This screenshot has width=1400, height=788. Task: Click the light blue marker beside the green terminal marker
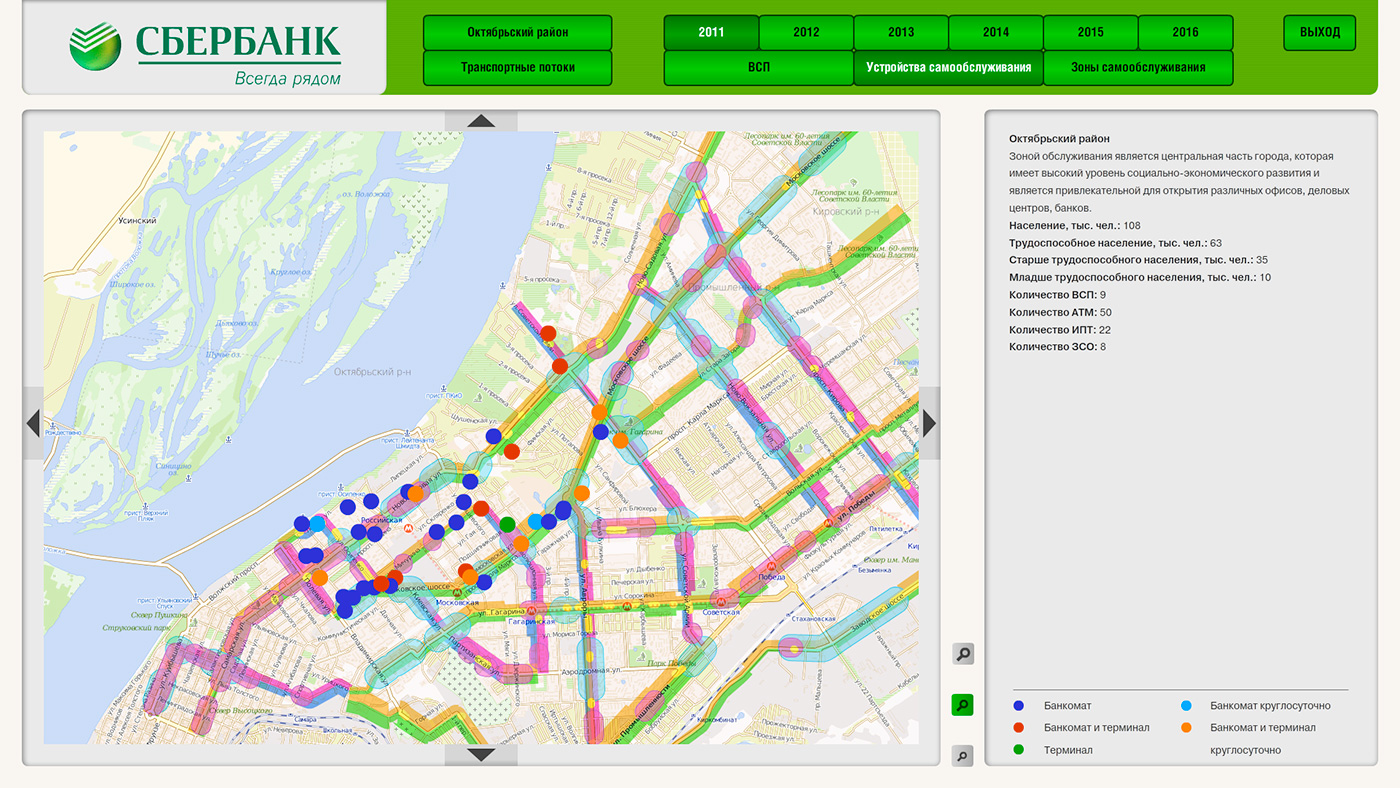[536, 521]
